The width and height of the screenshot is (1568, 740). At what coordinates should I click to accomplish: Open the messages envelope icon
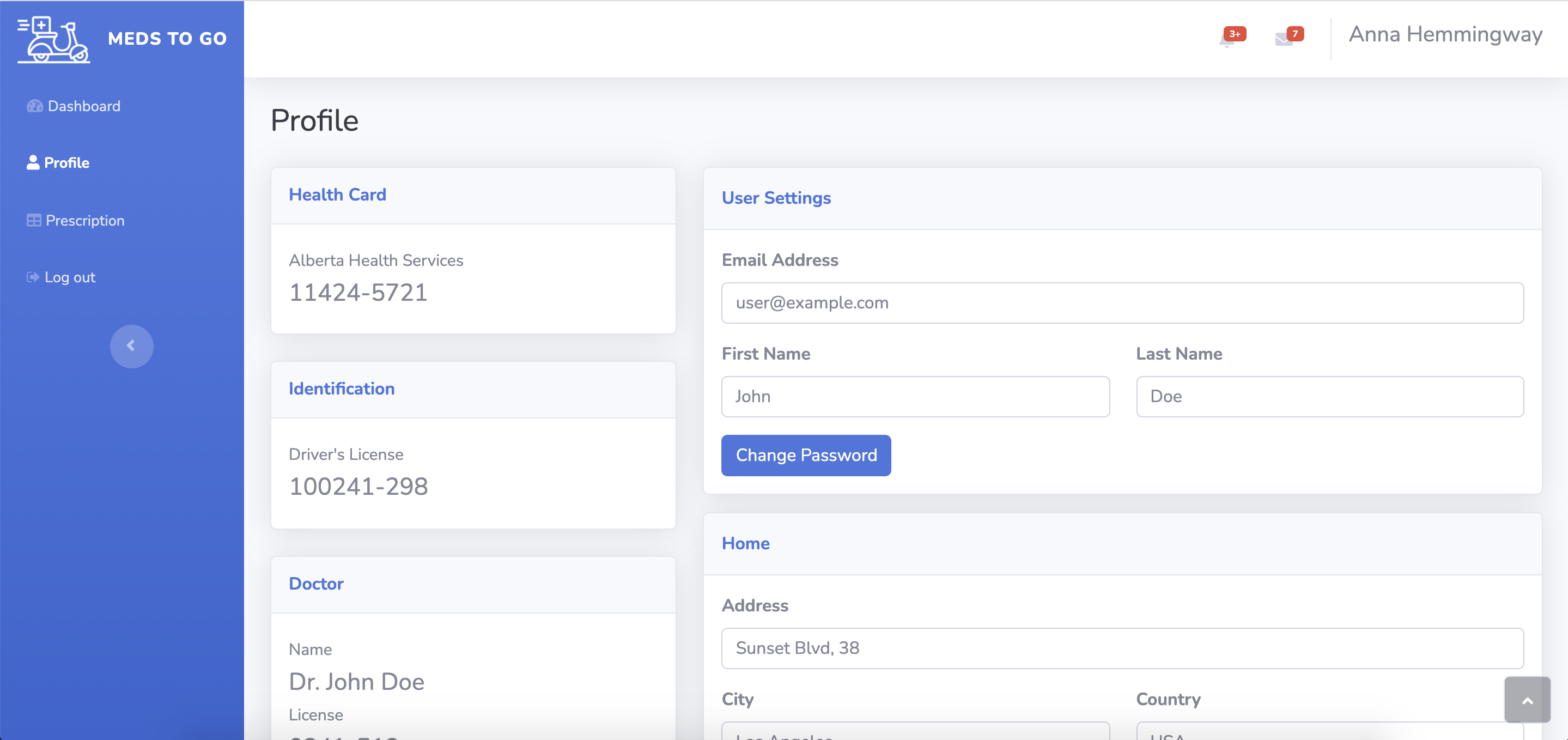[x=1284, y=40]
